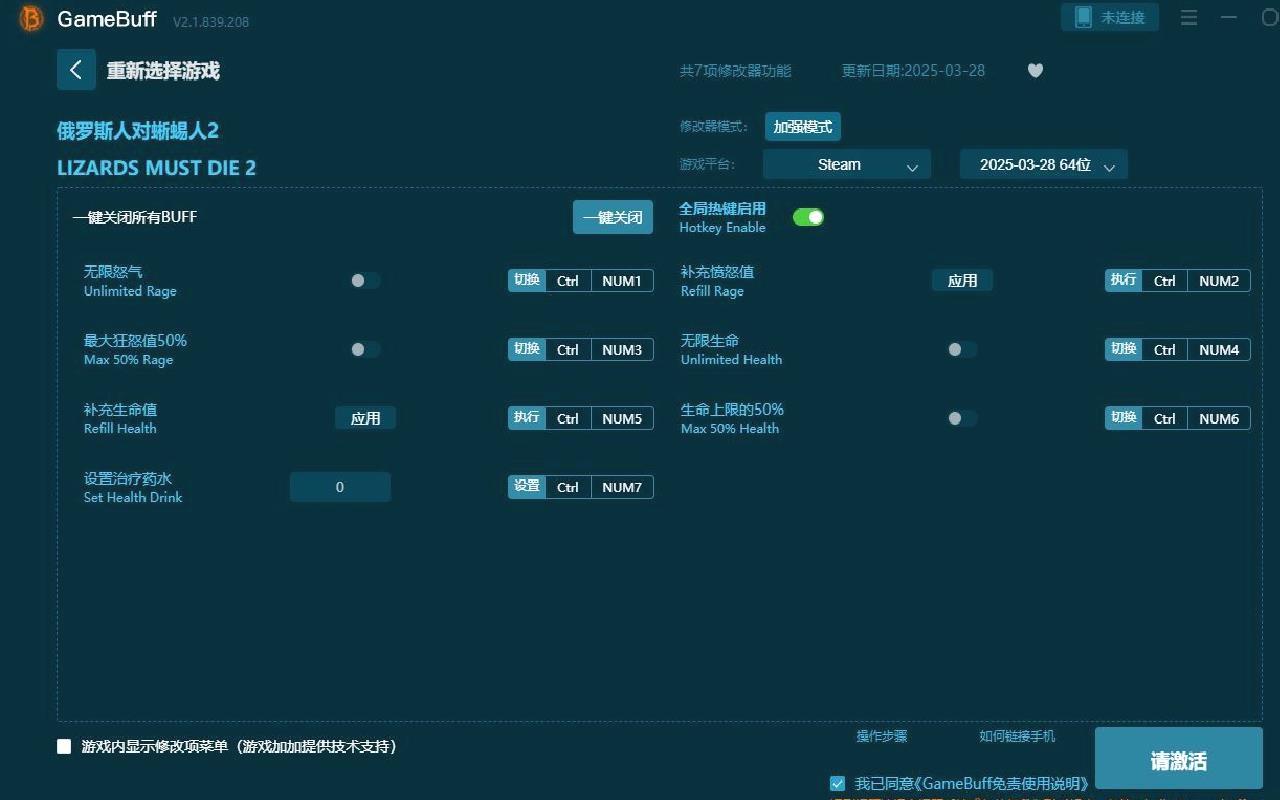The image size is (1280, 800).
Task: Toggle 无限生命 Unlimited Health switch
Action: click(x=962, y=350)
